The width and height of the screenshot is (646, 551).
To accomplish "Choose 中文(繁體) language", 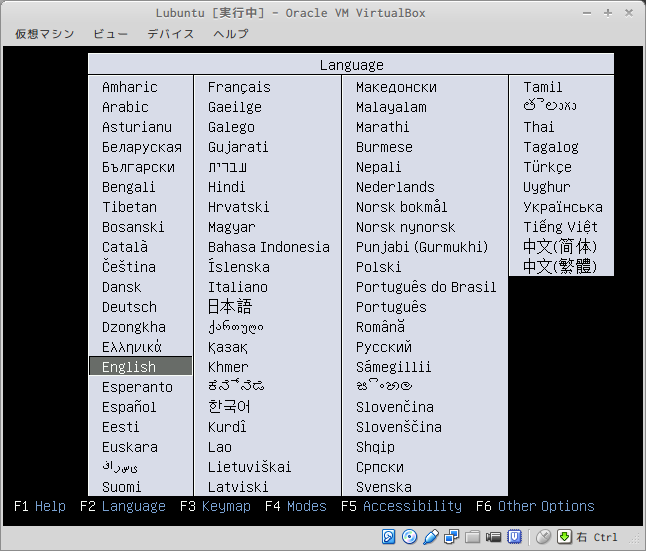I will 560,266.
